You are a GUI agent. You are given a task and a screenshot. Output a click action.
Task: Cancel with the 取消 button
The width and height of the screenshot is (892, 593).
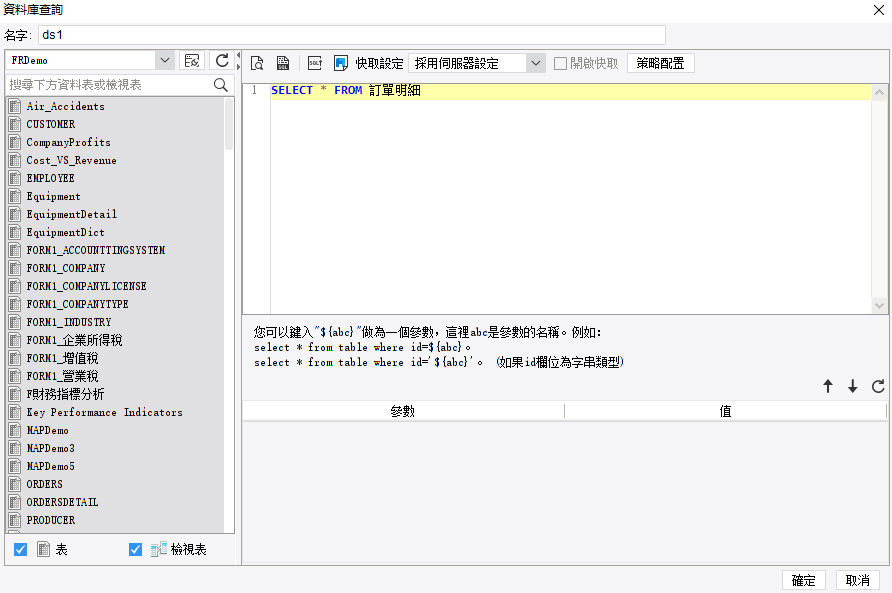coord(857,580)
